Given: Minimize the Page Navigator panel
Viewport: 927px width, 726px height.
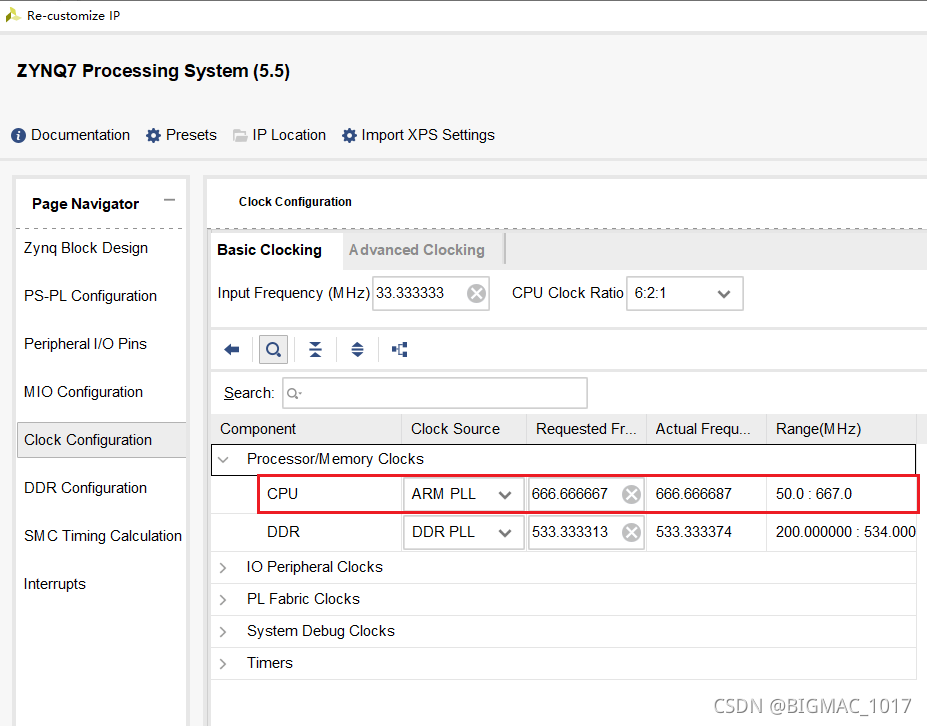Looking at the screenshot, I should tap(170, 200).
